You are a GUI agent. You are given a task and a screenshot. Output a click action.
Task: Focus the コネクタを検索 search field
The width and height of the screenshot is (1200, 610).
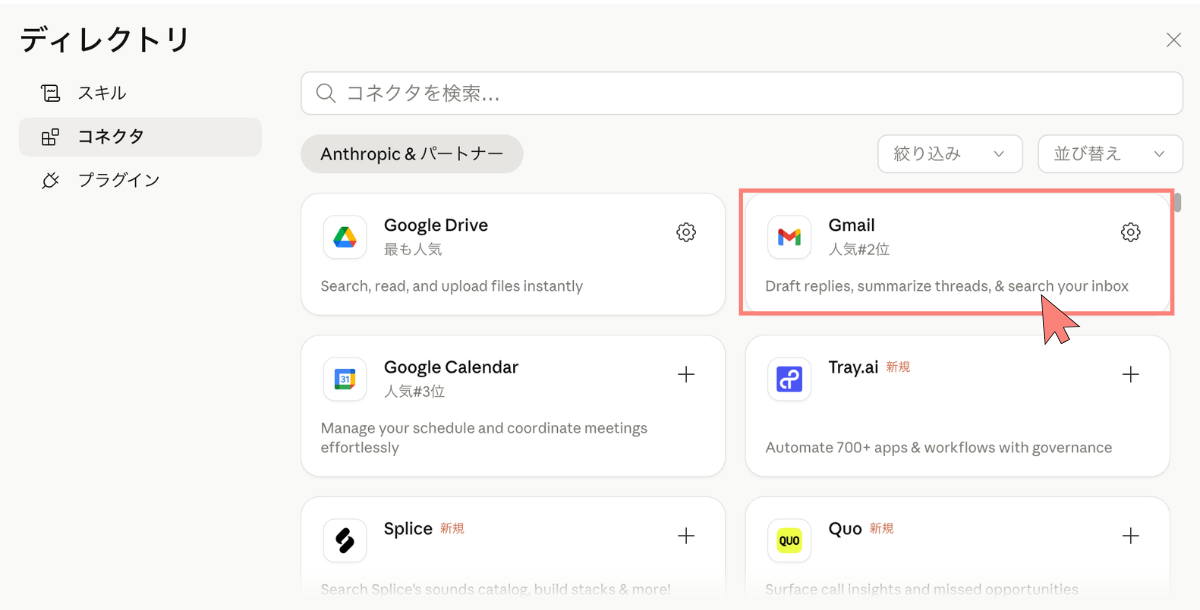pyautogui.click(x=742, y=93)
